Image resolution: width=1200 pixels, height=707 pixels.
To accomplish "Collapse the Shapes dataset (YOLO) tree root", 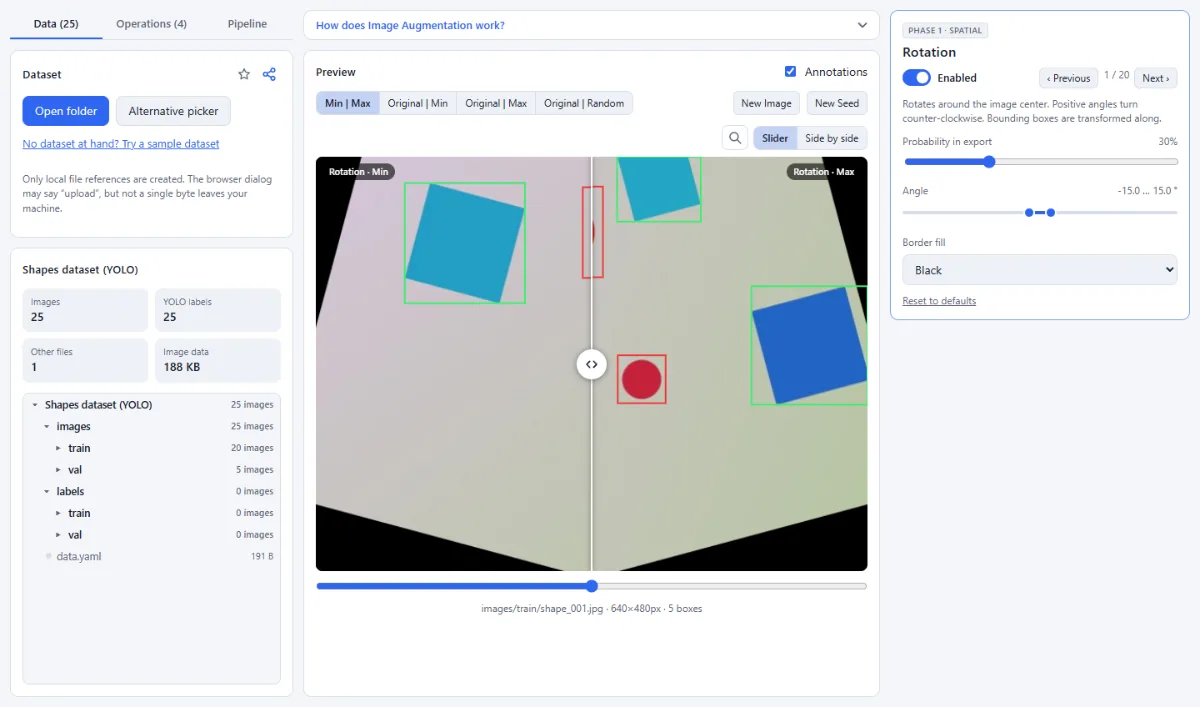I will (35, 405).
